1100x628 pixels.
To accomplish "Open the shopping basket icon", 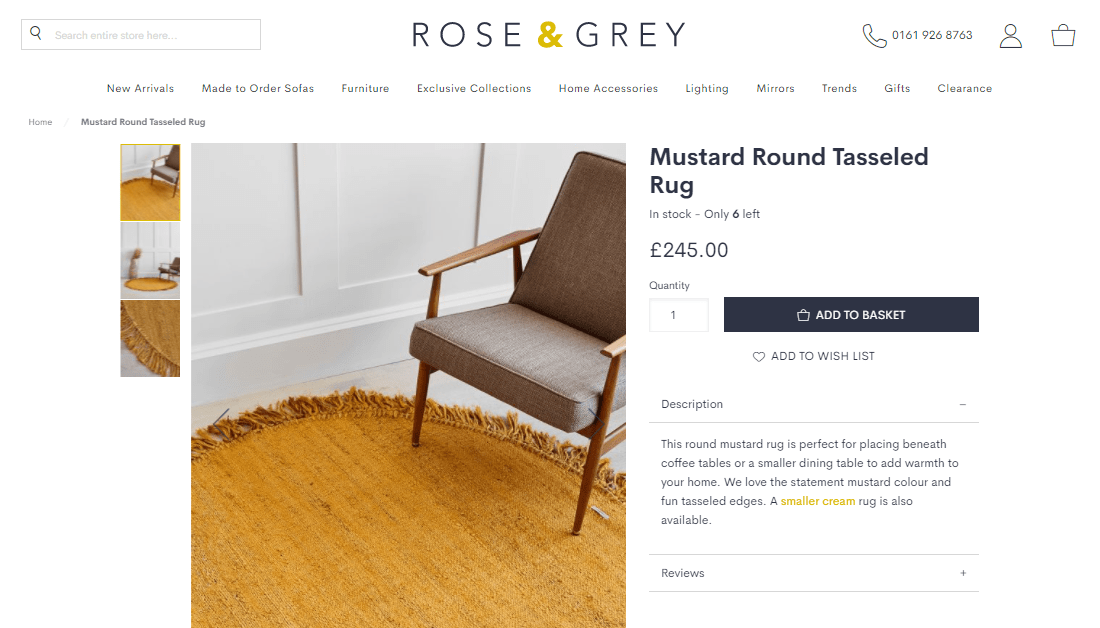I will (x=1063, y=35).
